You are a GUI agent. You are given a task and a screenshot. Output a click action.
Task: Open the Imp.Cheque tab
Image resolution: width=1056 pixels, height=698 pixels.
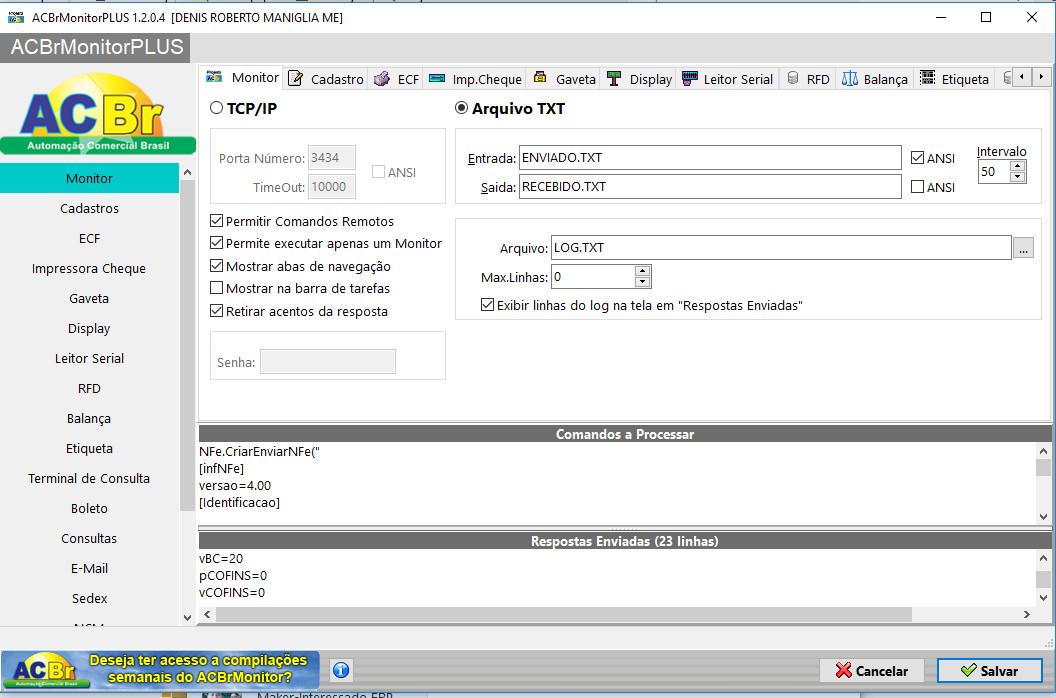point(475,79)
